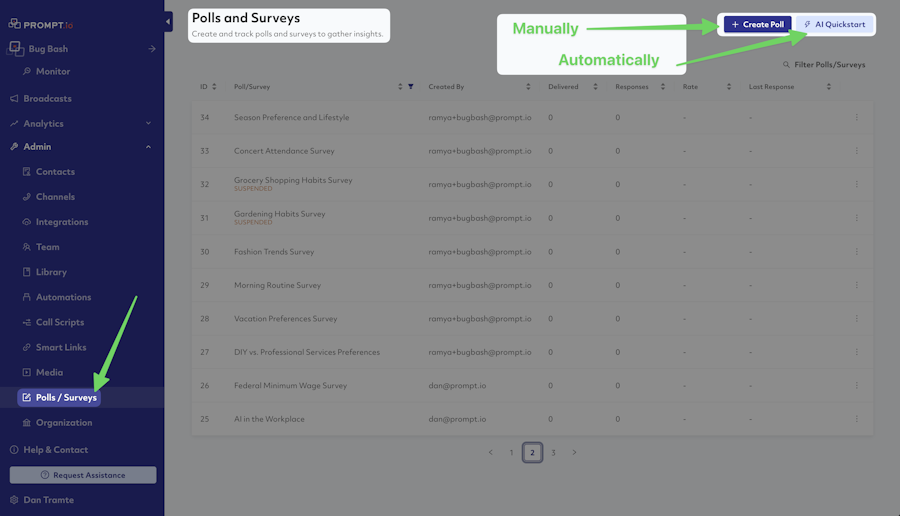The height and width of the screenshot is (516, 900).
Task: Click the Call Scripts sidebar icon
Action: point(27,322)
